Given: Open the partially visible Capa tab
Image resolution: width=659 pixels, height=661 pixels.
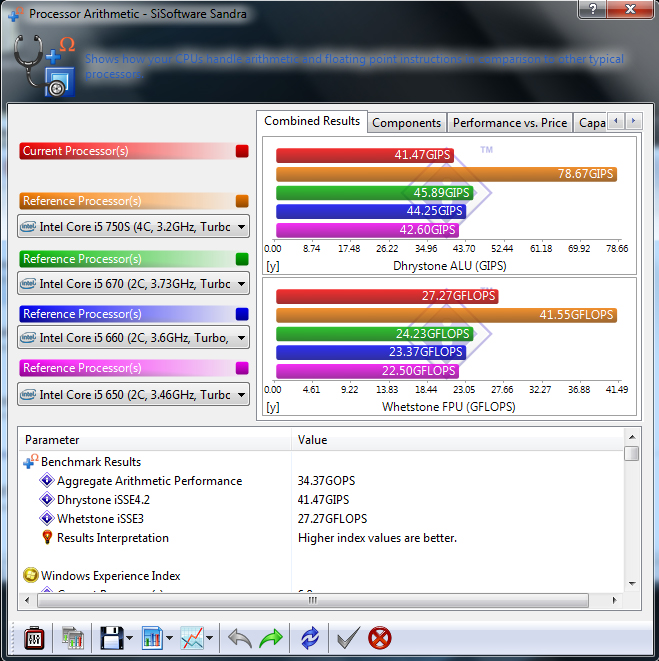Looking at the screenshot, I should (592, 123).
